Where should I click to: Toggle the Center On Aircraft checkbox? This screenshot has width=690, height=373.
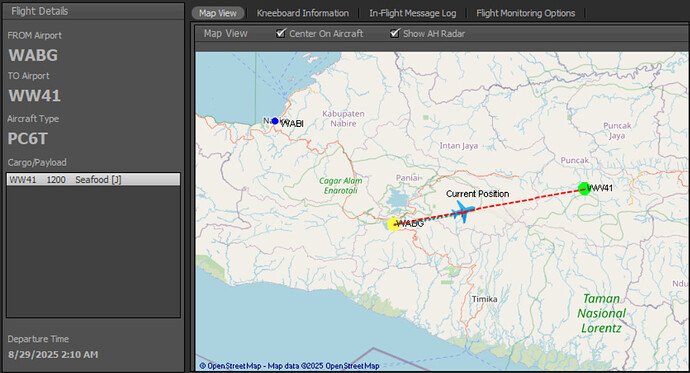click(281, 33)
